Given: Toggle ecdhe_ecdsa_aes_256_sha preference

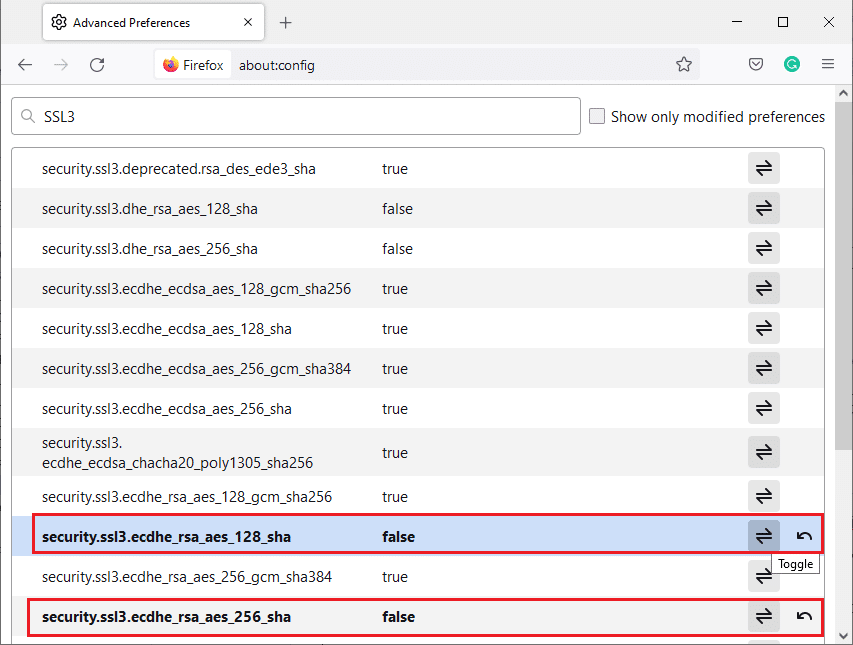Looking at the screenshot, I should tap(764, 408).
